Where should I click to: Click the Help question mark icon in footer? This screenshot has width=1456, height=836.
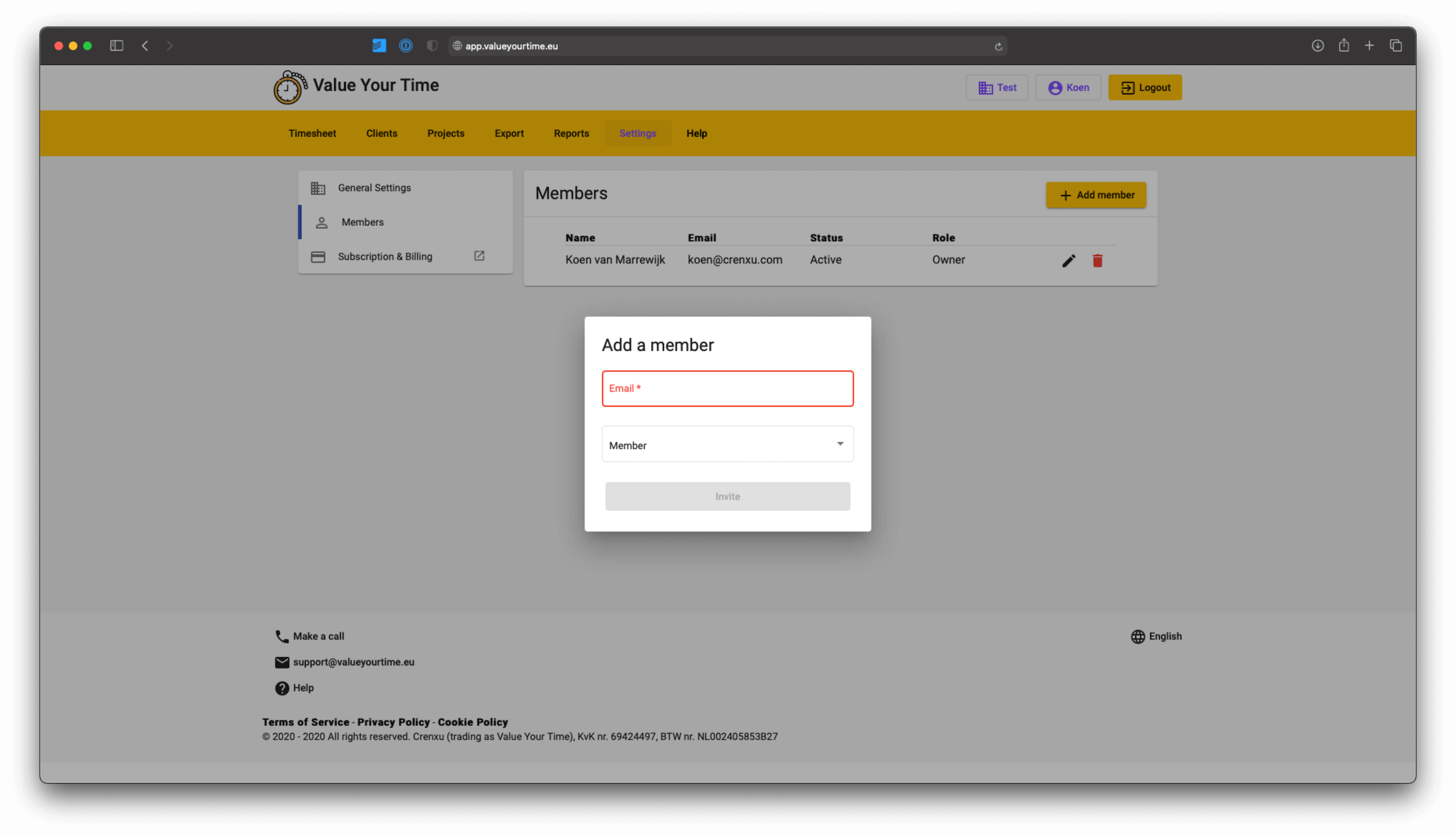[x=282, y=688]
